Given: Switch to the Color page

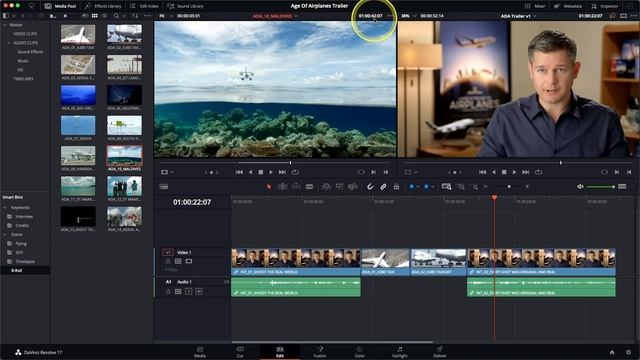Looking at the screenshot, I should pos(360,352).
